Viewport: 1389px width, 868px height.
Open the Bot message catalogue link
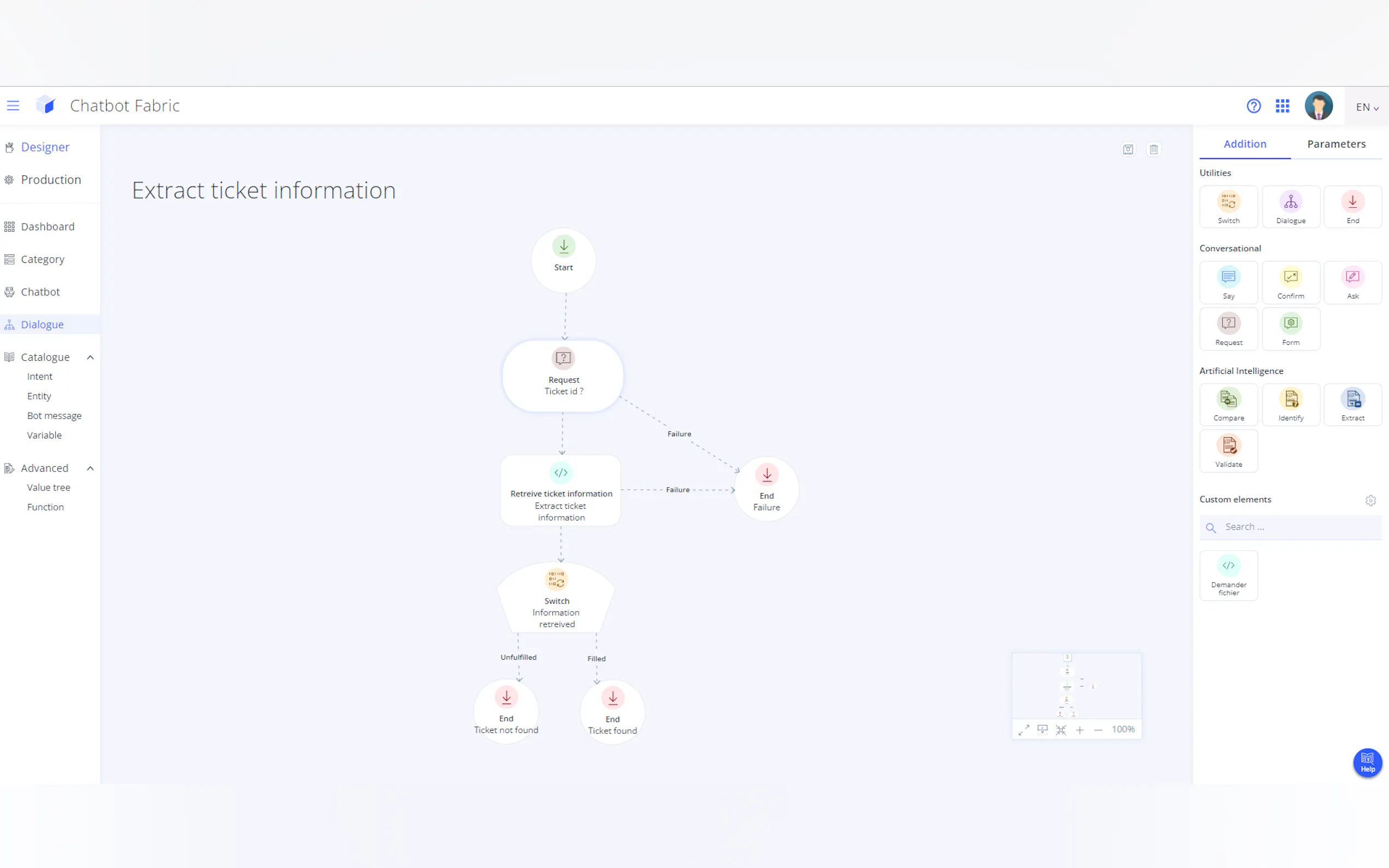pyautogui.click(x=54, y=415)
